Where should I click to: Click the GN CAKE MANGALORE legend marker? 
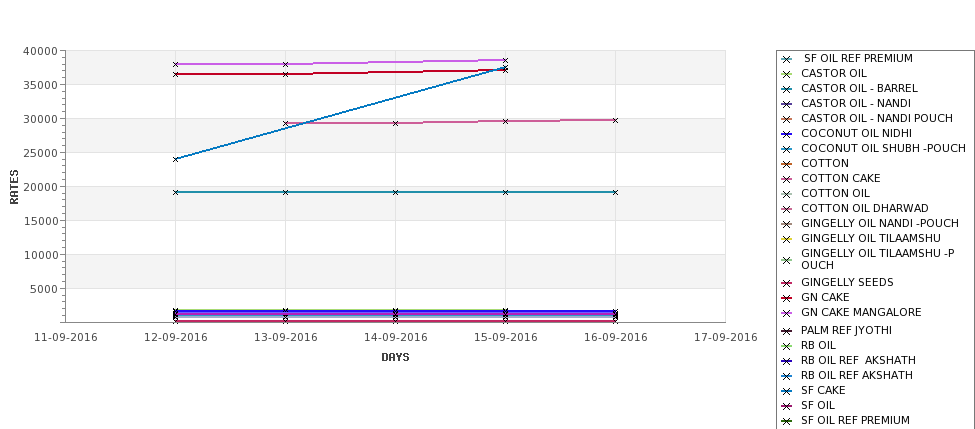point(787,313)
